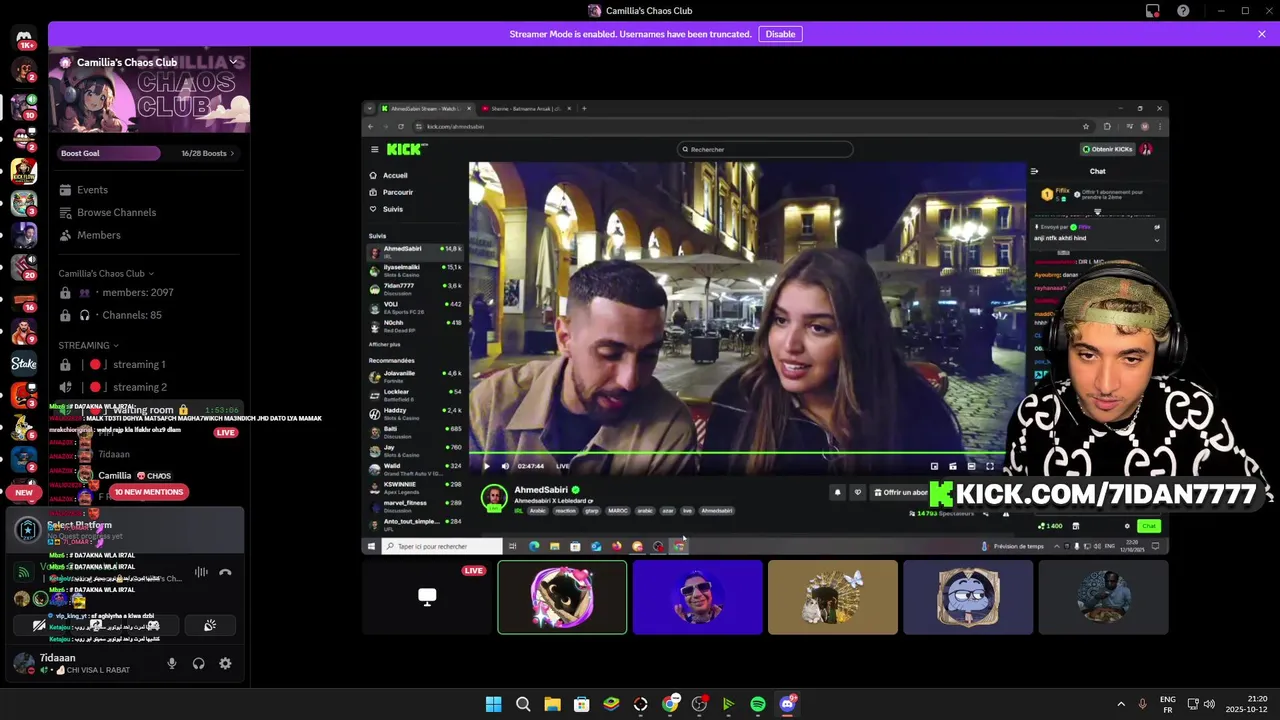Open the Stake server icon
1280x720 pixels.
24,364
